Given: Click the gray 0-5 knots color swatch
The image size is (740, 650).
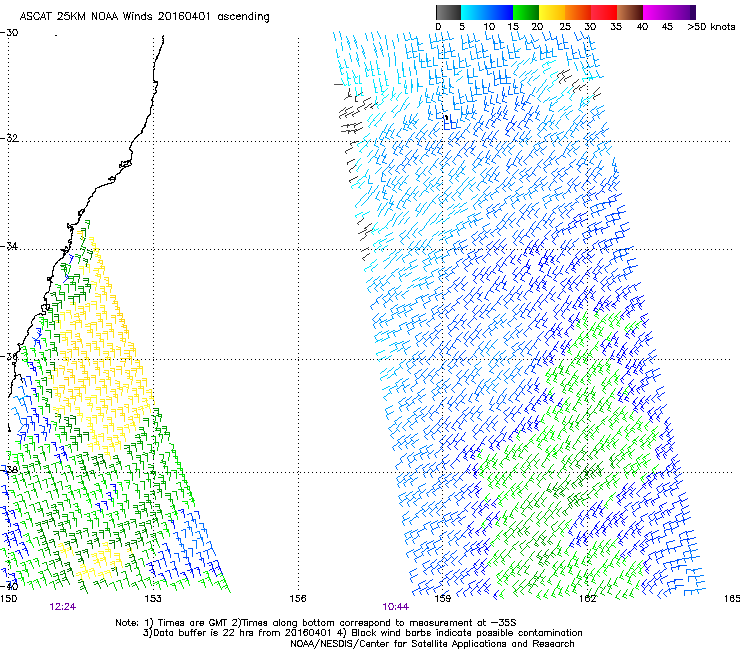Looking at the screenshot, I should click(x=448, y=12).
